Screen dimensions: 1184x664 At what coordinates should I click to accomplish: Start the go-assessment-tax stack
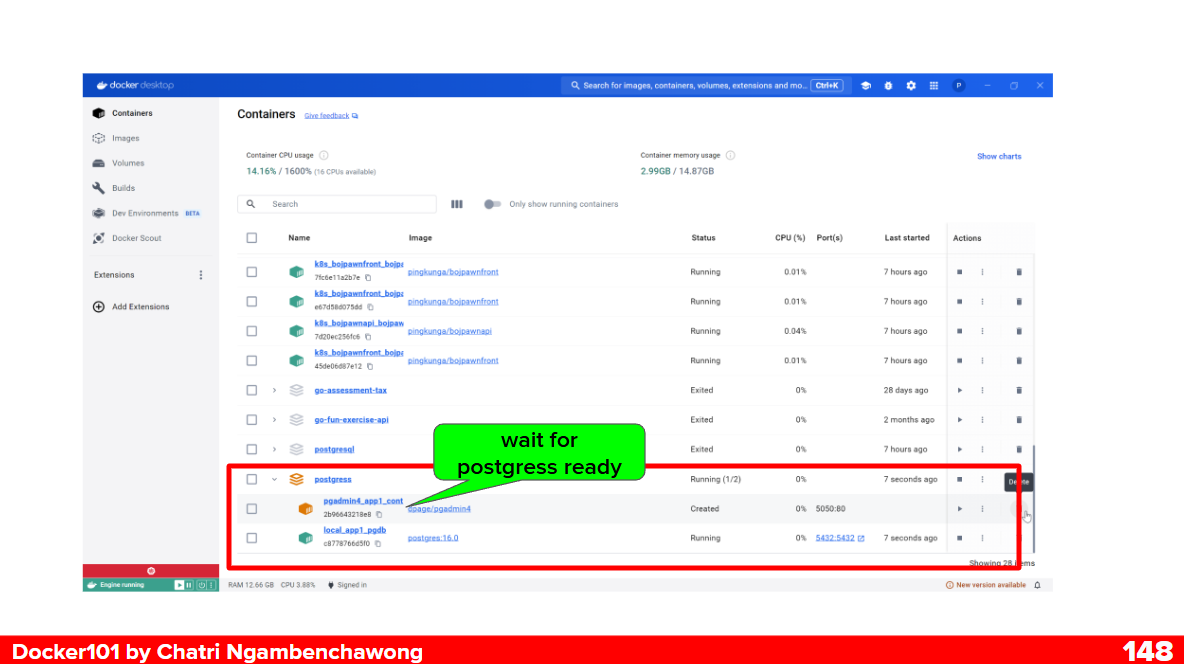(960, 391)
